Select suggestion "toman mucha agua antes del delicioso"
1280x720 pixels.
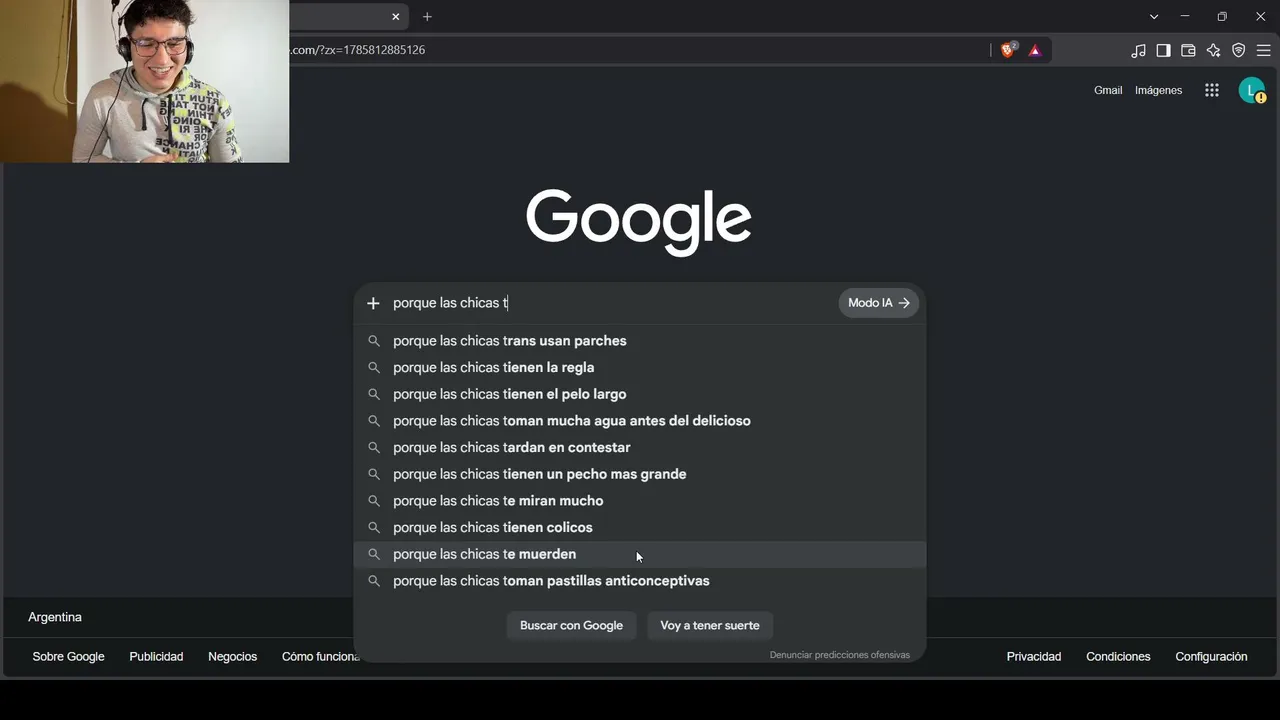point(640,421)
